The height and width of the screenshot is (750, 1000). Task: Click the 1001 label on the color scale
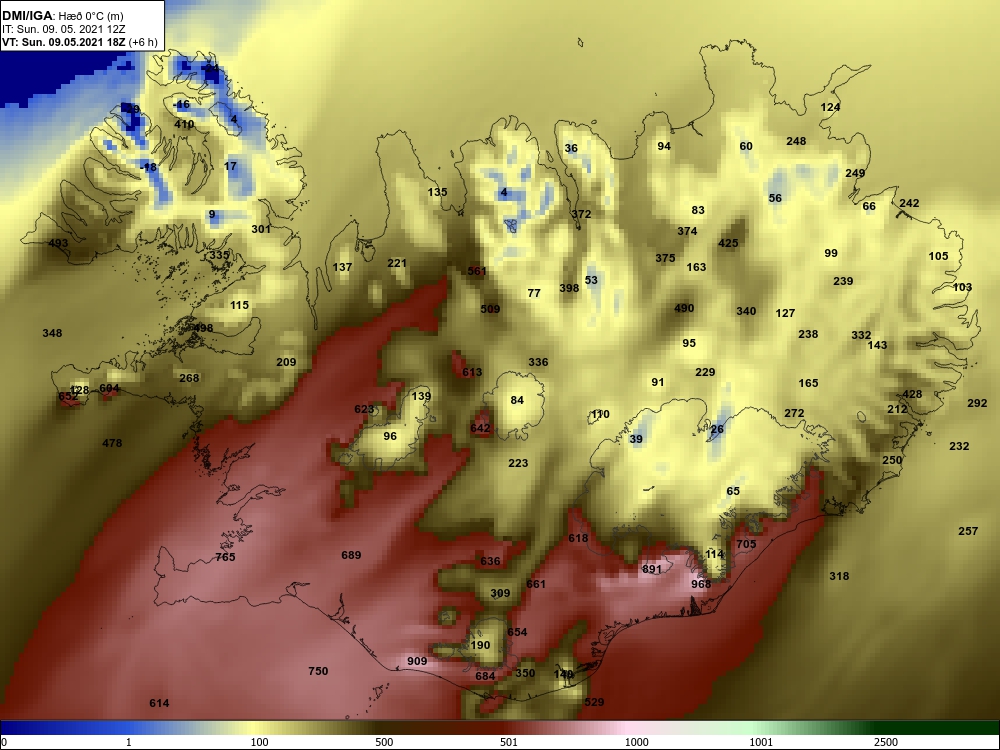[x=761, y=742]
